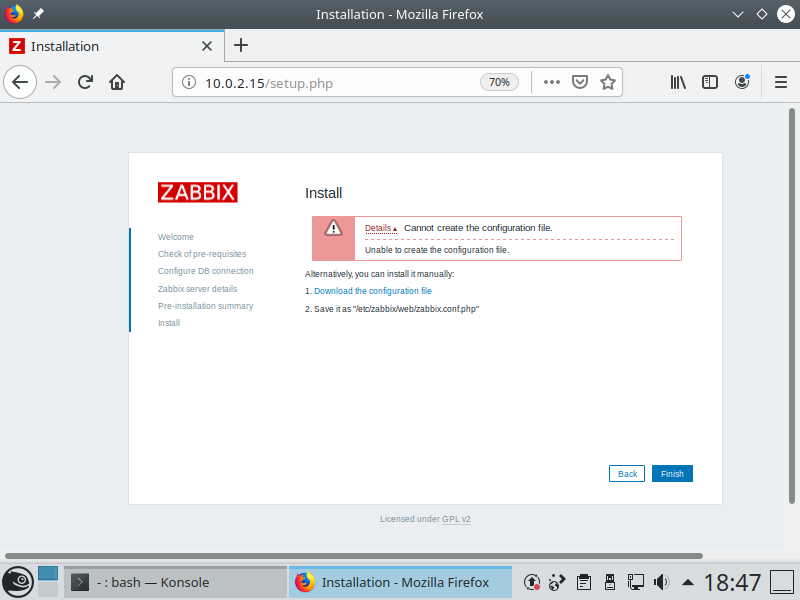Open the openSUSE application launcher
Screen dimensions: 800x600
click(x=17, y=582)
